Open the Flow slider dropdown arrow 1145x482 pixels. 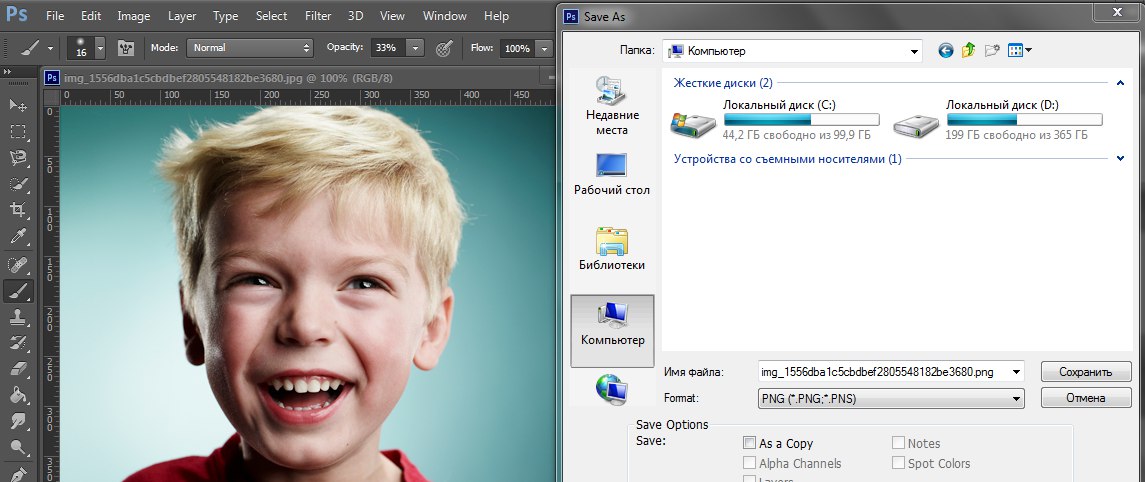(544, 48)
